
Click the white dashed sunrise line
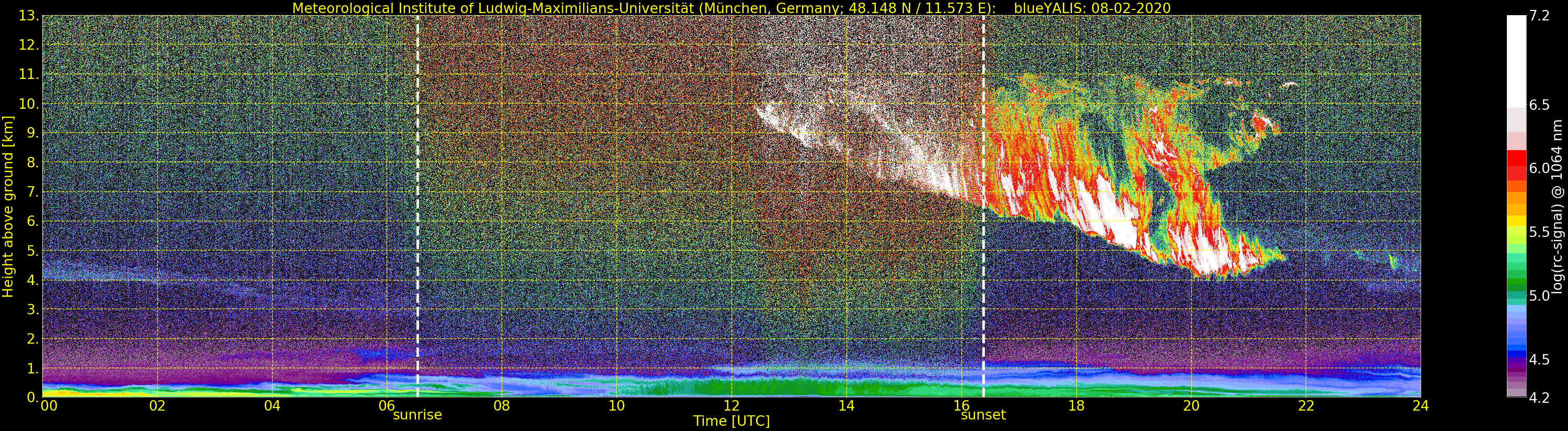pyautogui.click(x=417, y=207)
